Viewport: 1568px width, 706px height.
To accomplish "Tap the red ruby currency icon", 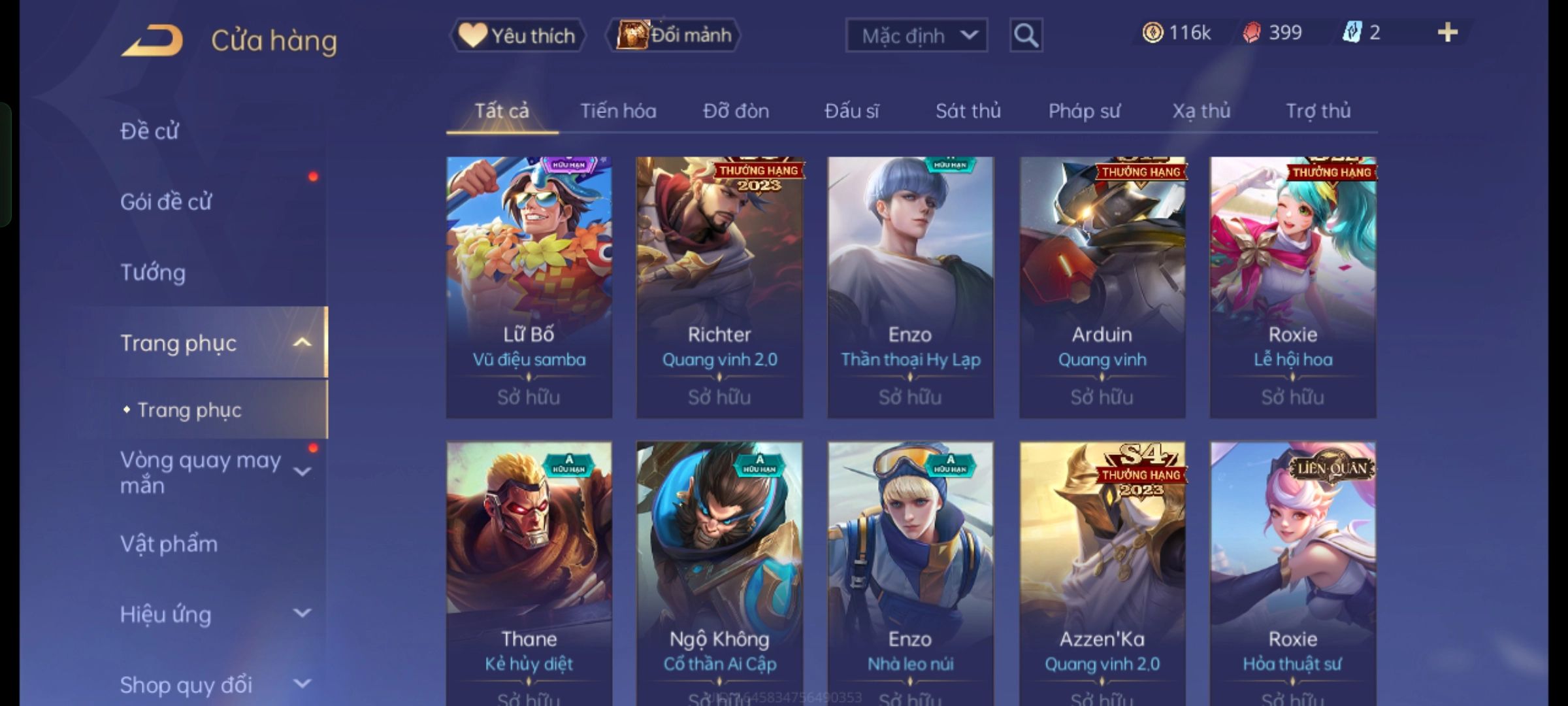I will coord(1252,33).
